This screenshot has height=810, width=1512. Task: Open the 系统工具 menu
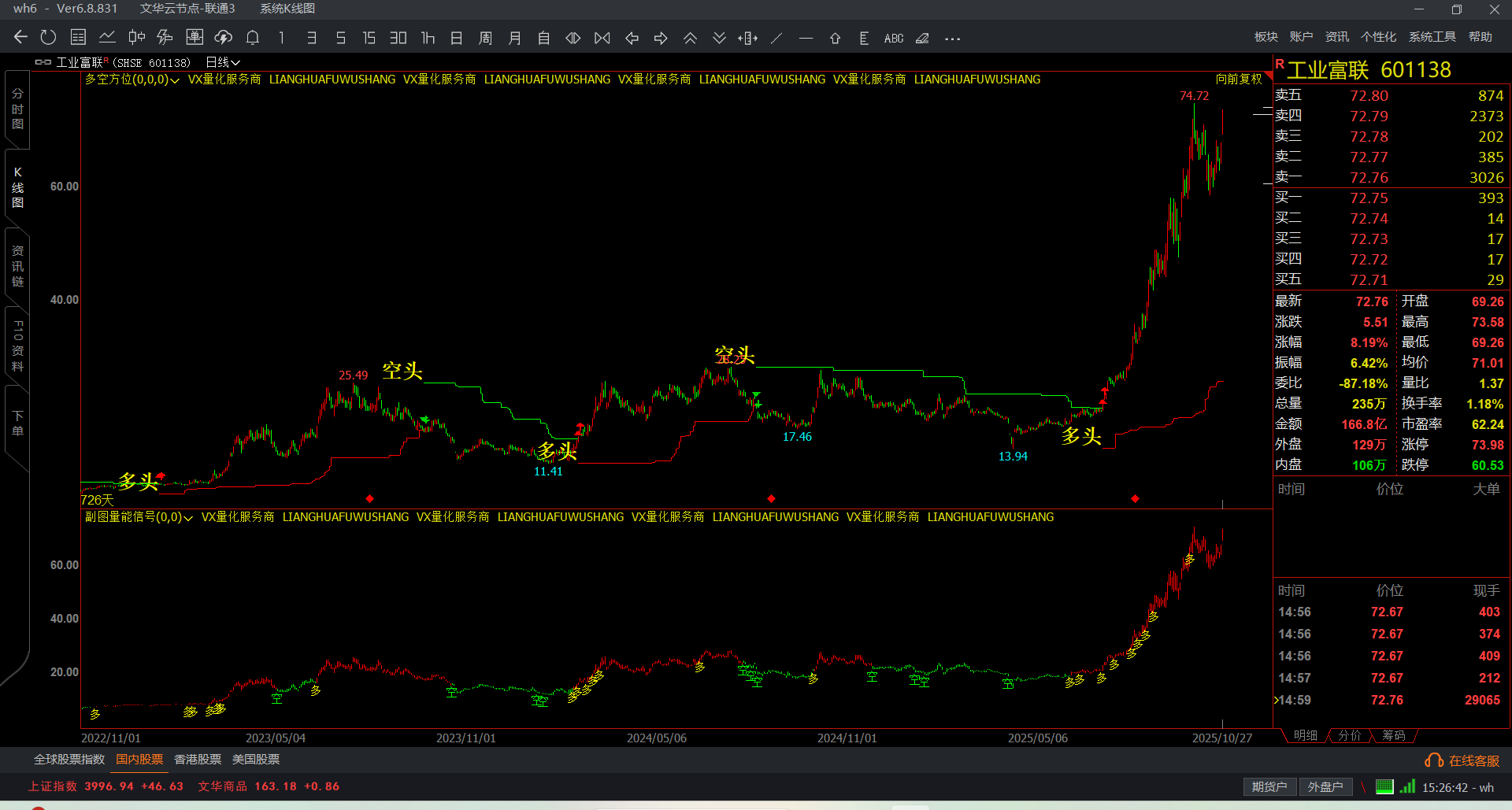click(1432, 37)
